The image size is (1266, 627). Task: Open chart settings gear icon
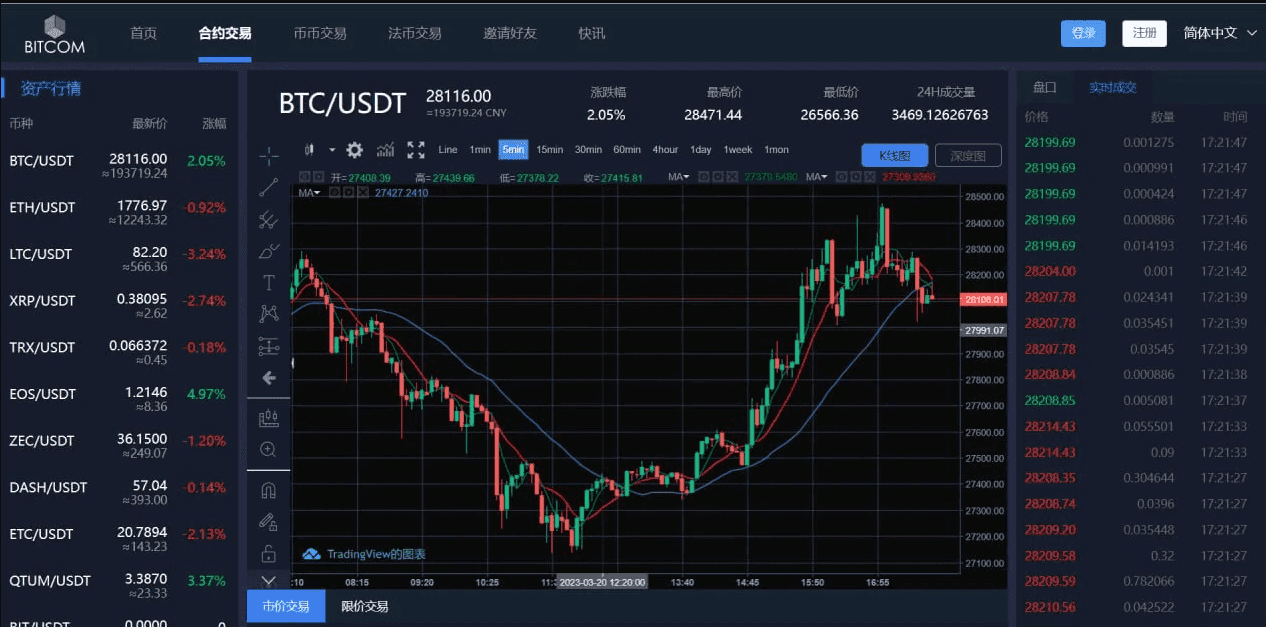pyautogui.click(x=354, y=150)
